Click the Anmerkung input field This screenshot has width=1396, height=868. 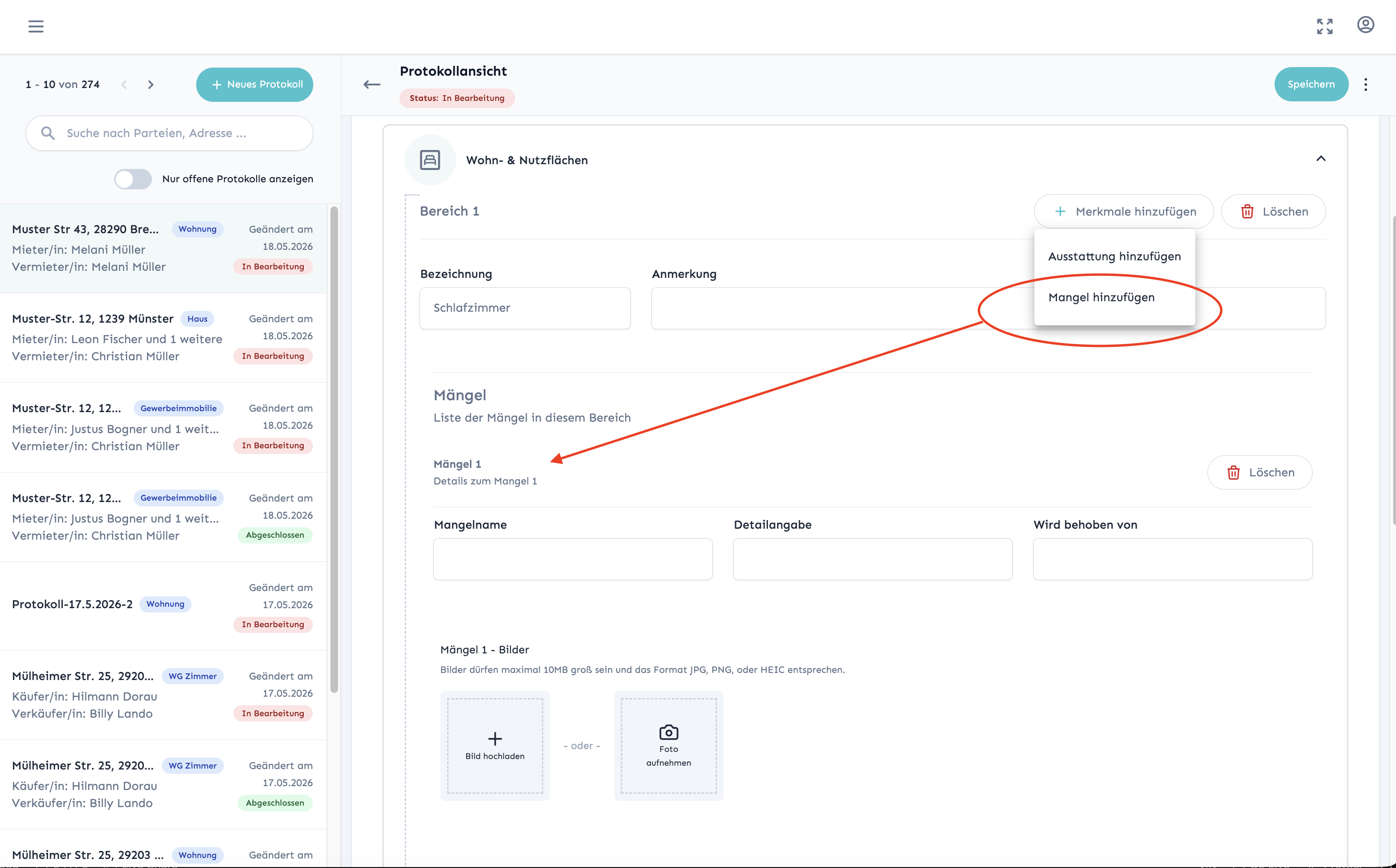(988, 308)
